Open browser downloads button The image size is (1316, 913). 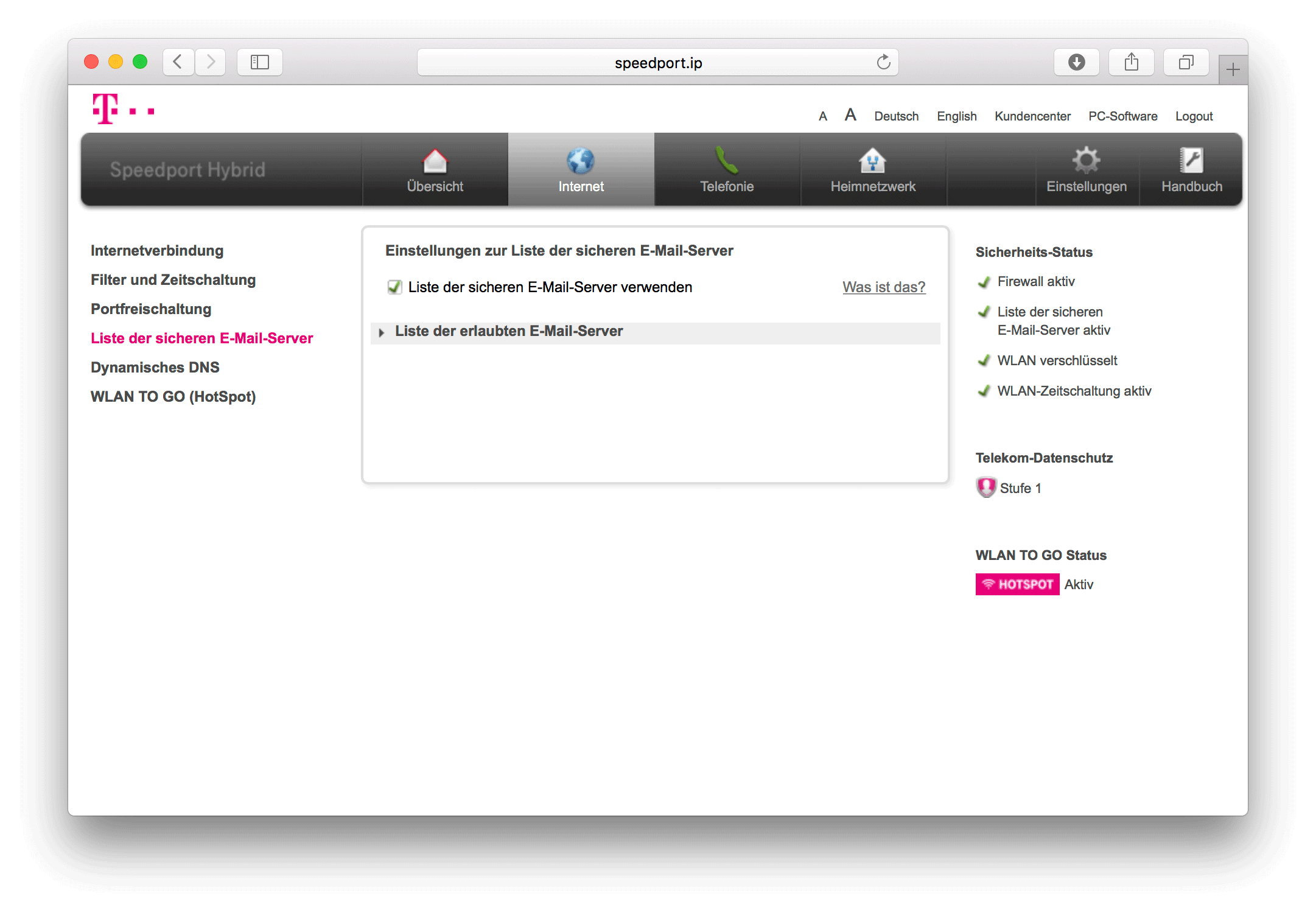point(1076,62)
